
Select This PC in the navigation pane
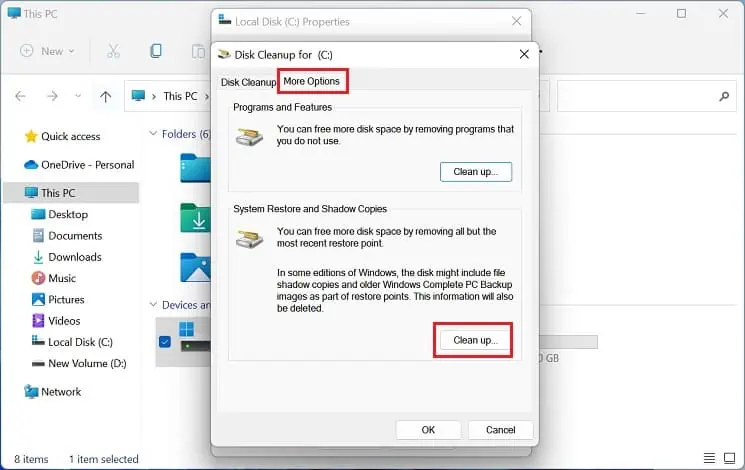pyautogui.click(x=71, y=193)
